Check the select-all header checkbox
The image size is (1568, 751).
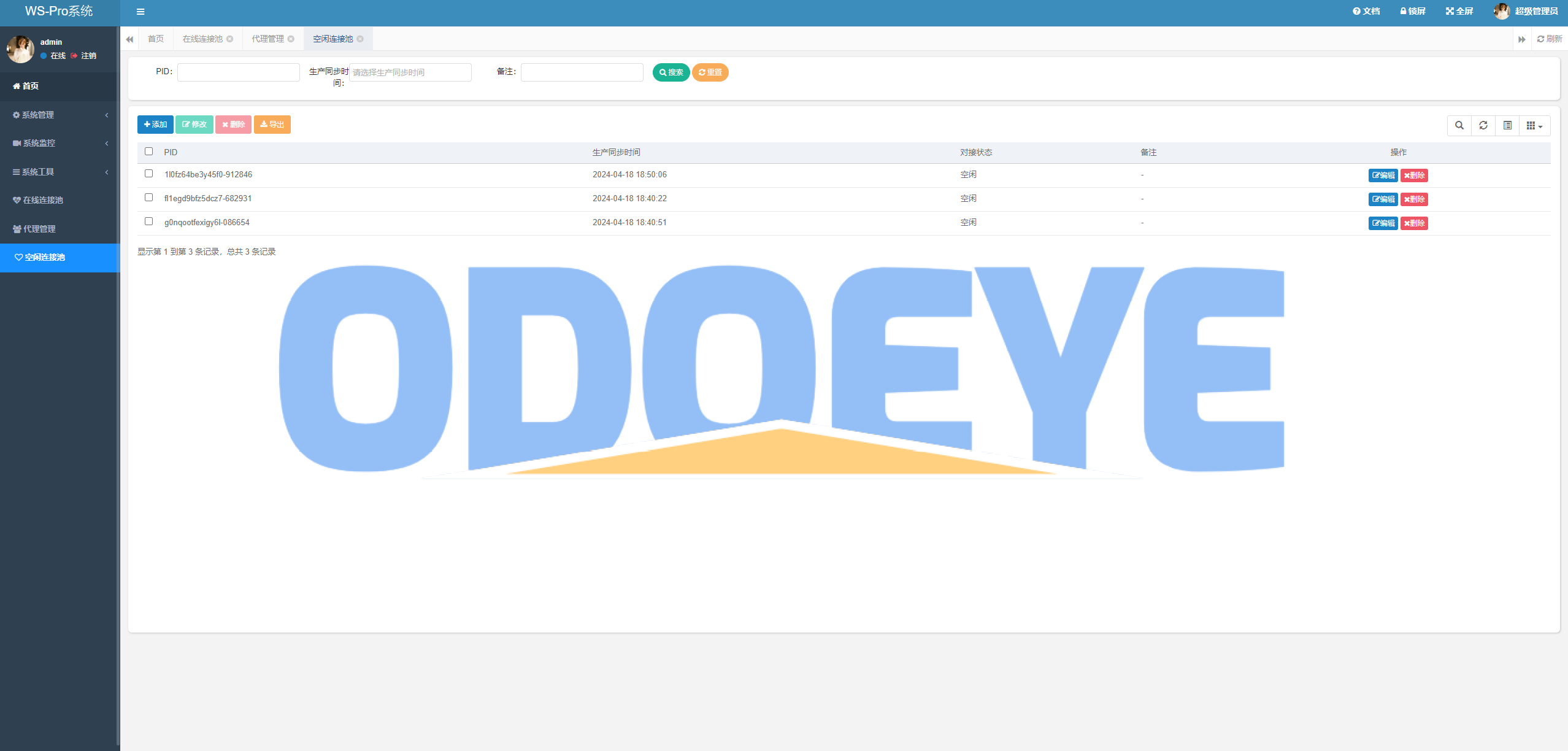pos(148,152)
